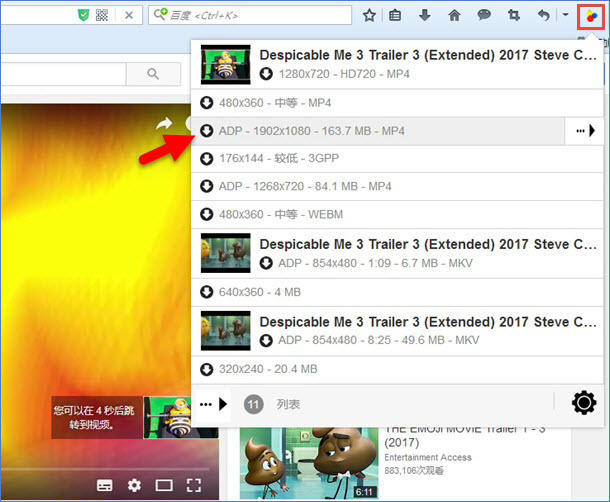610x502 pixels.
Task: Click the chat bubble toolbar icon
Action: (x=483, y=16)
